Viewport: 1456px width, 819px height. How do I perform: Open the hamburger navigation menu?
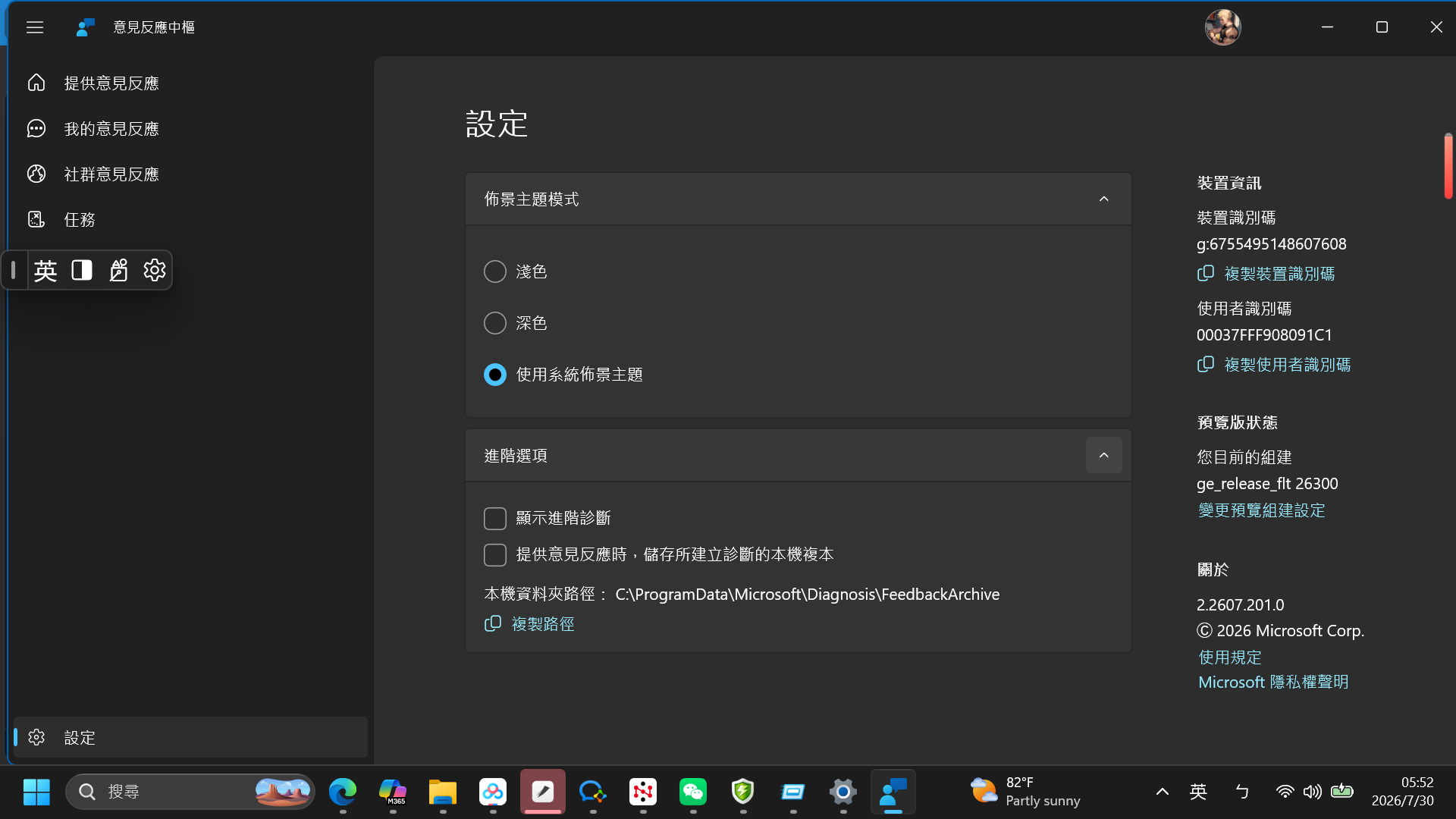pos(35,27)
